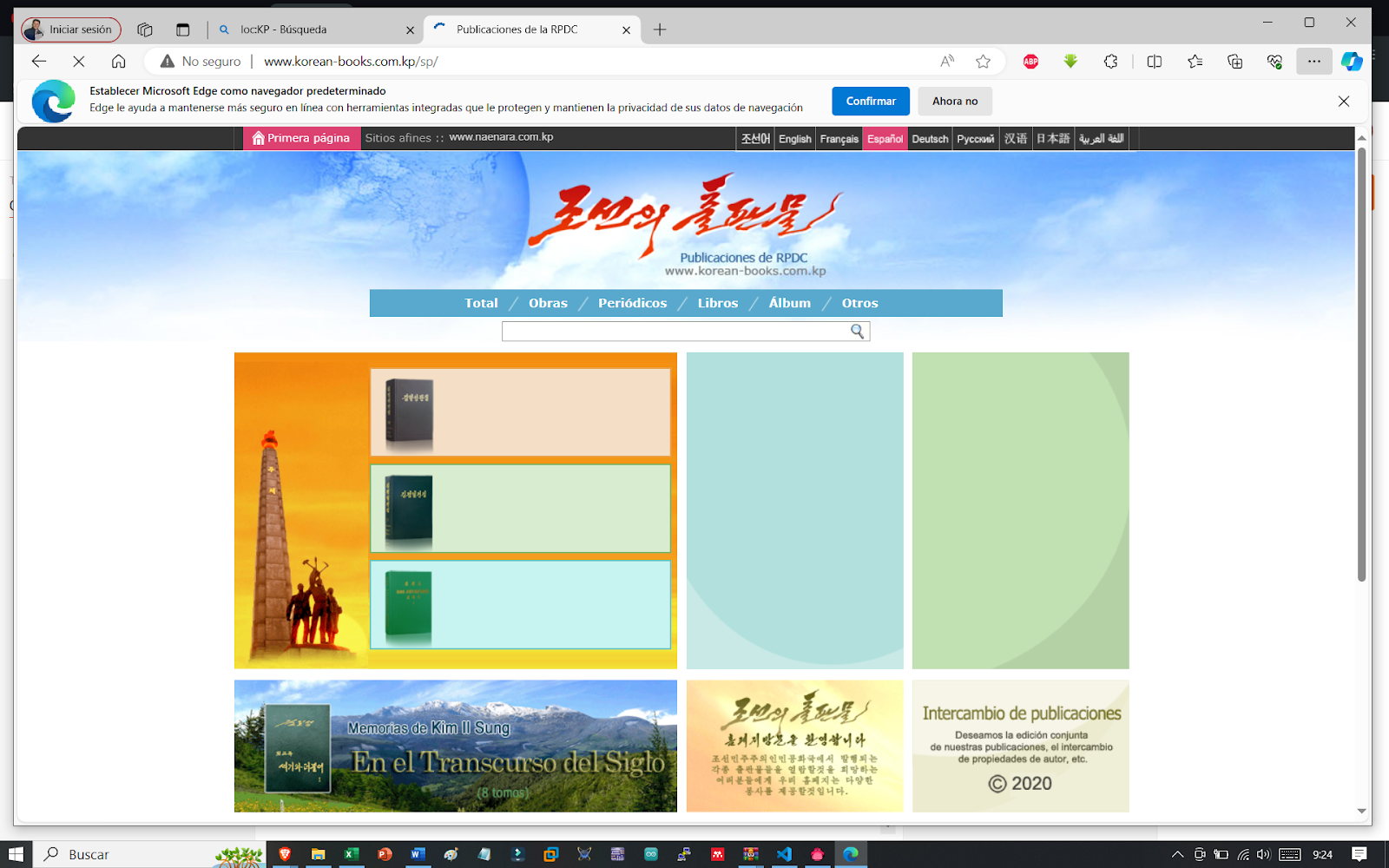Screen dimensions: 1389x868
Task: Open the browser home page icon
Action: point(119,62)
